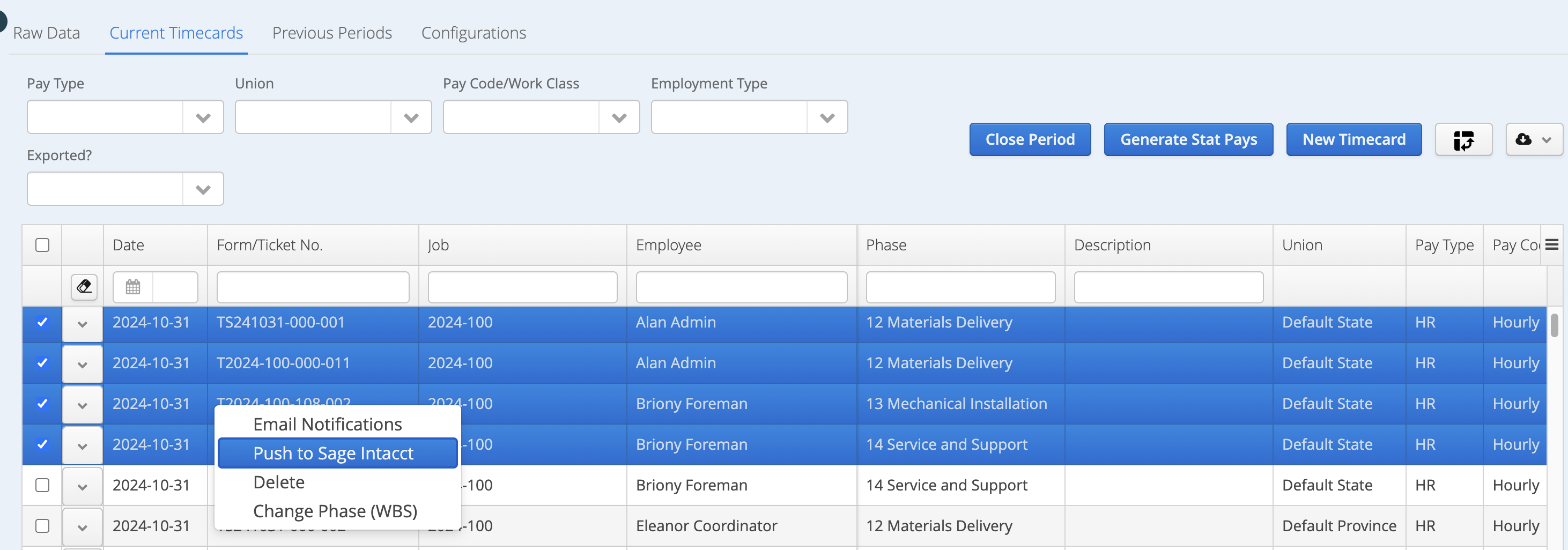The image size is (1568, 550).
Task: Open the calendar date filter icon
Action: point(132,287)
